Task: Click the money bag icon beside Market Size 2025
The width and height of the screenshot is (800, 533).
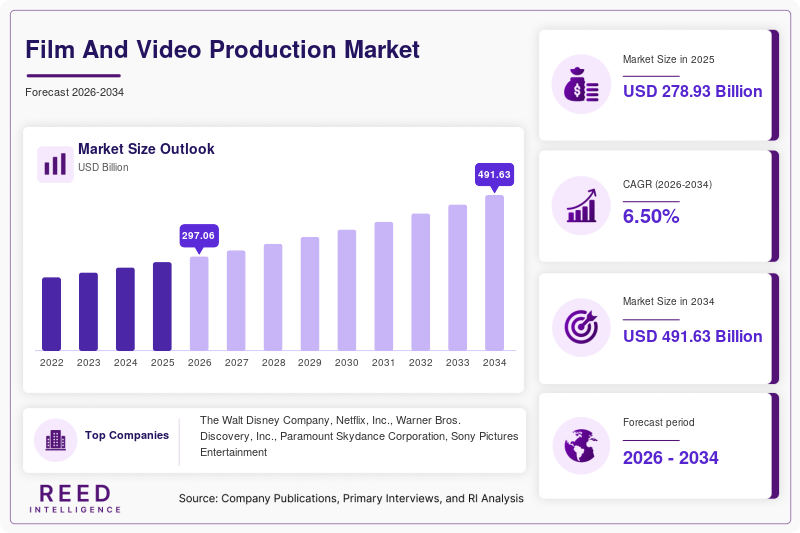Action: point(581,84)
